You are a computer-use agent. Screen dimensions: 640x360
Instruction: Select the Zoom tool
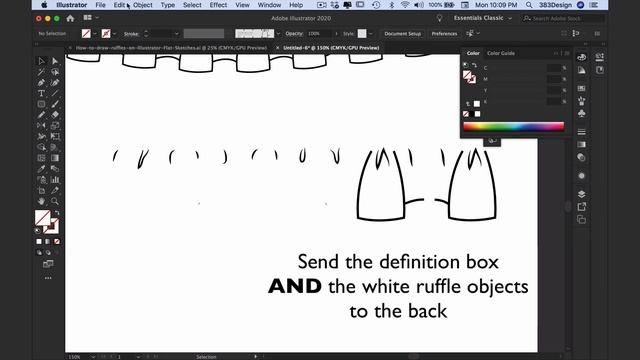pyautogui.click(x=55, y=201)
